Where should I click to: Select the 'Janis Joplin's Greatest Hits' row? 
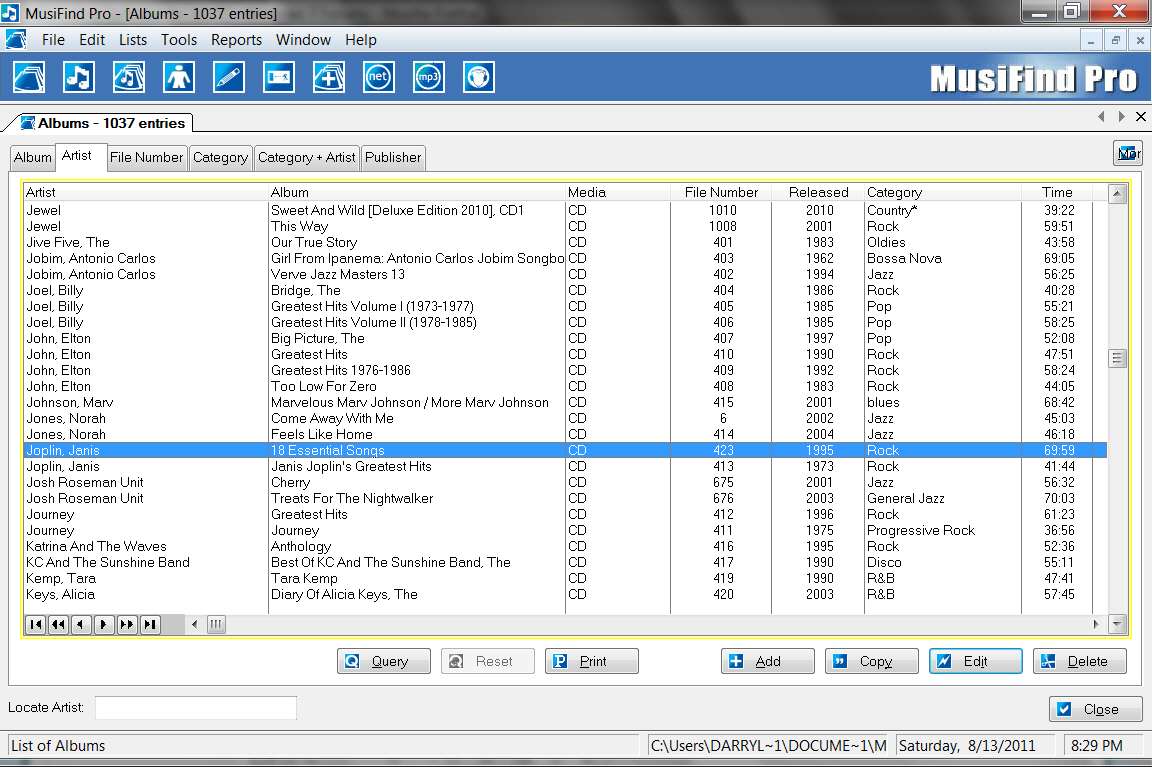click(564, 467)
